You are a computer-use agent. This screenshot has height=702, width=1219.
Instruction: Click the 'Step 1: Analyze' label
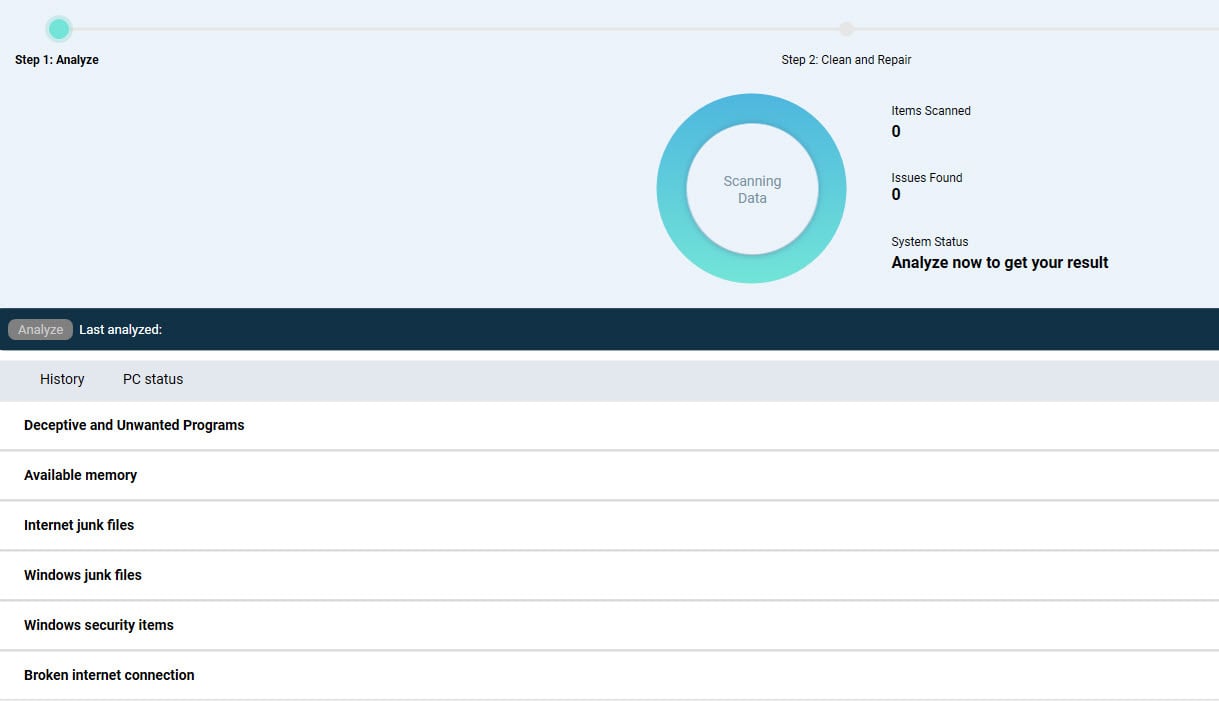coord(57,60)
